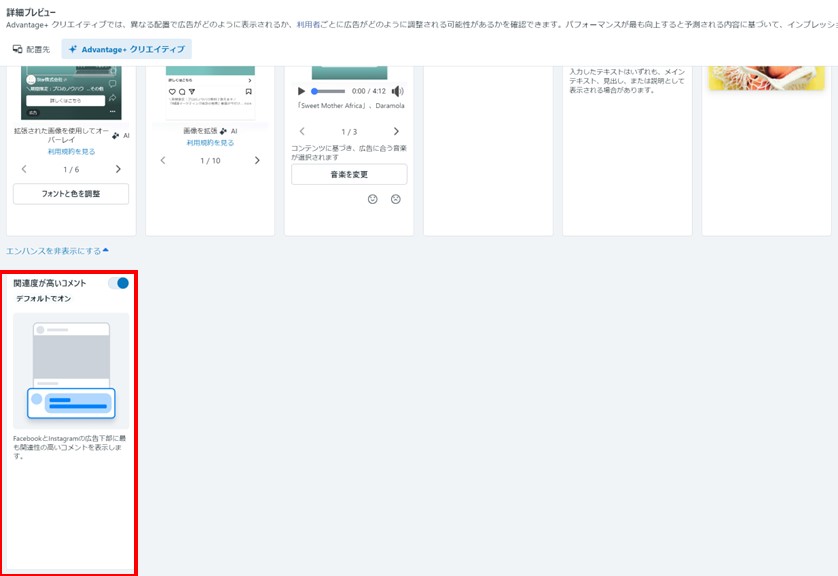Click the heart icon in the Instagram preview
The width and height of the screenshot is (838, 576).
(172, 92)
